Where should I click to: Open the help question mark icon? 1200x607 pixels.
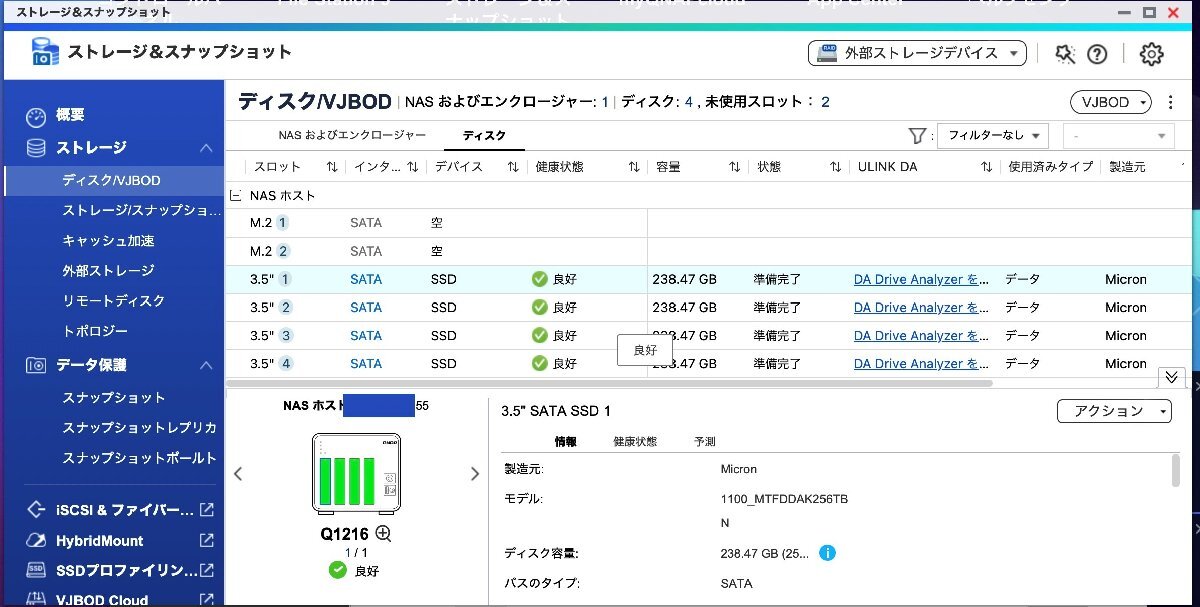click(1097, 54)
